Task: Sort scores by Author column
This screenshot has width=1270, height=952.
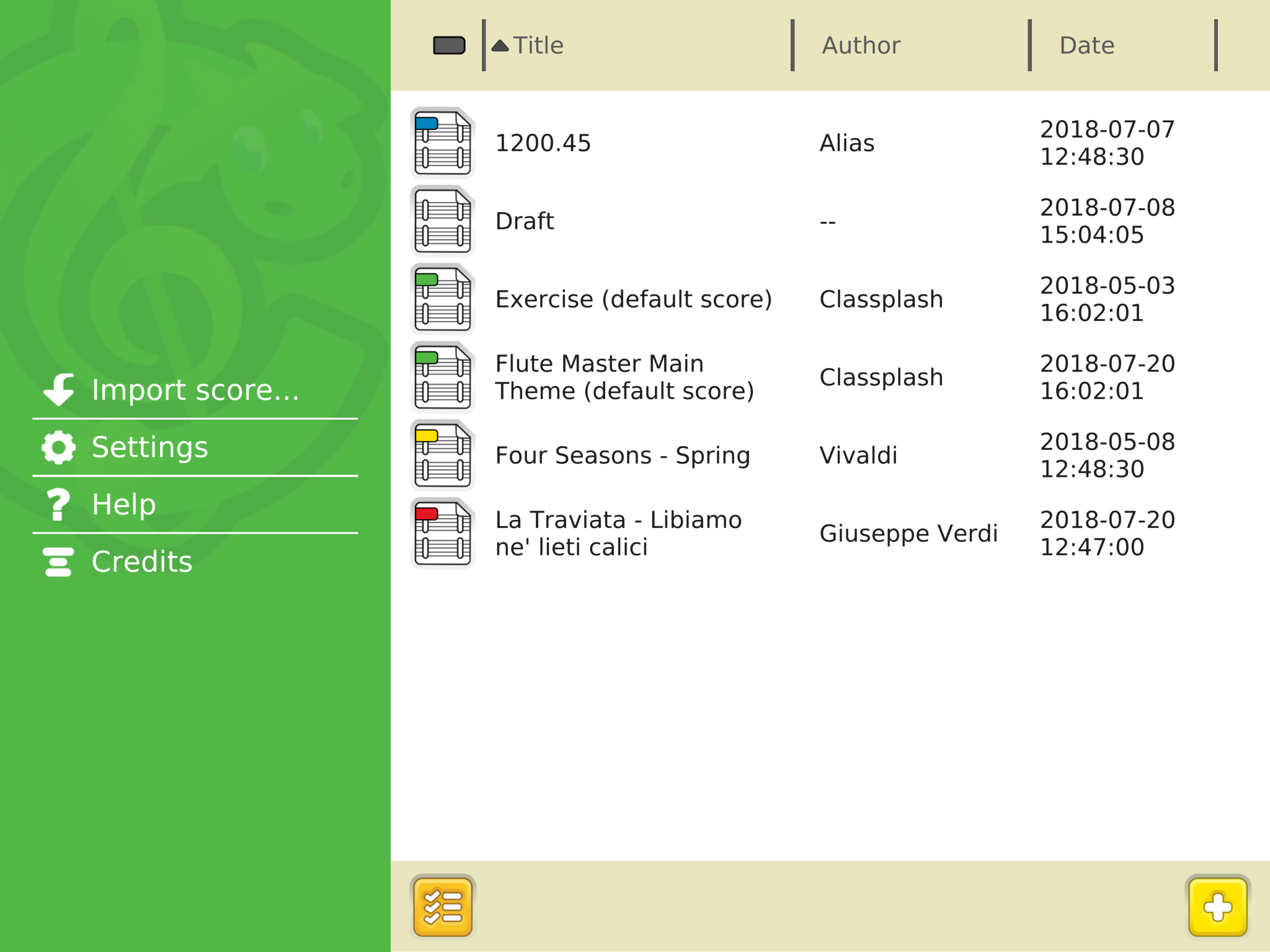Action: [x=861, y=45]
